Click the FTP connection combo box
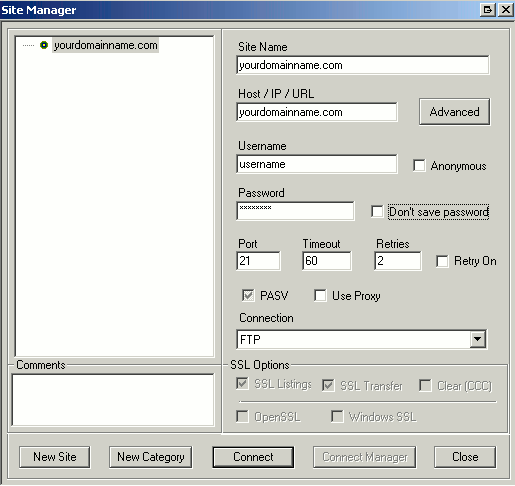The image size is (515, 486). (x=361, y=339)
